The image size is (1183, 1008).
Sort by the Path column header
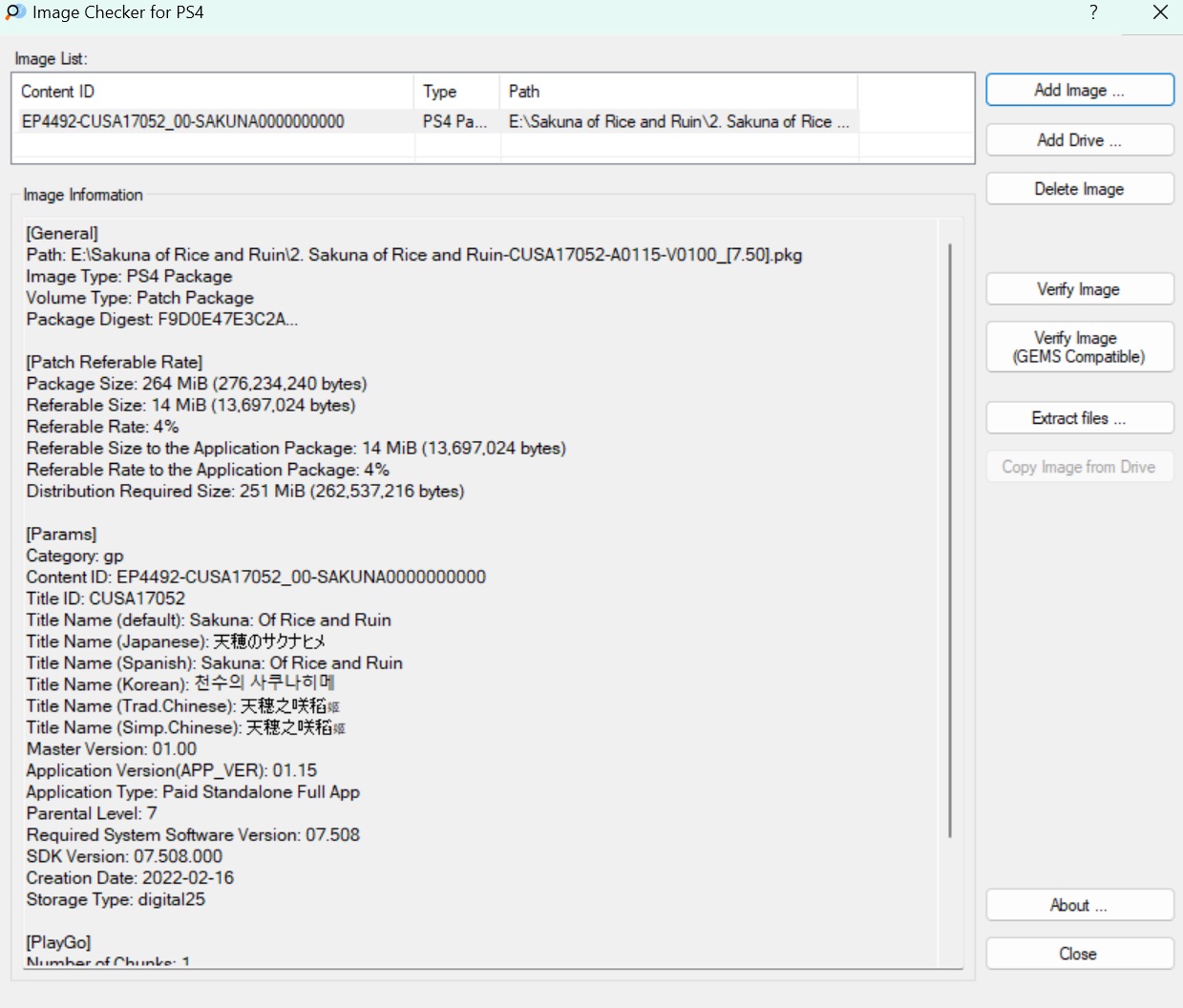[679, 92]
